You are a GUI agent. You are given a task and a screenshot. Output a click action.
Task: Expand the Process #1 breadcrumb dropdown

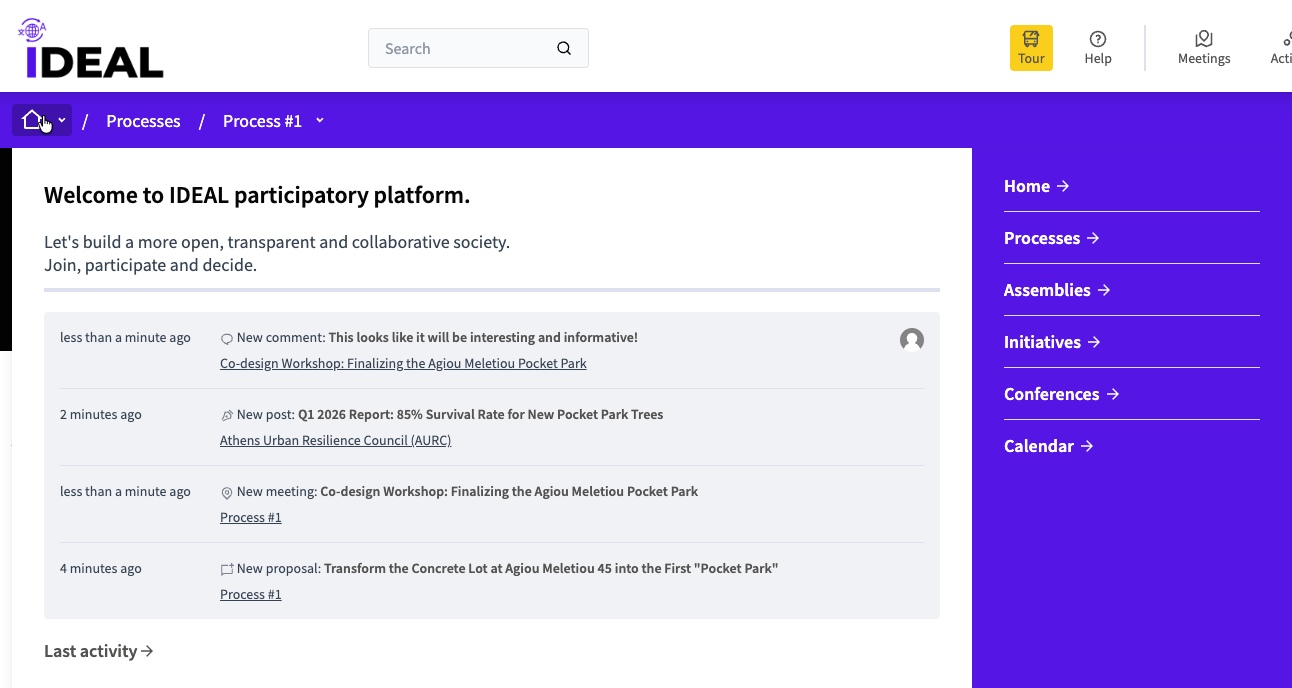click(x=320, y=120)
